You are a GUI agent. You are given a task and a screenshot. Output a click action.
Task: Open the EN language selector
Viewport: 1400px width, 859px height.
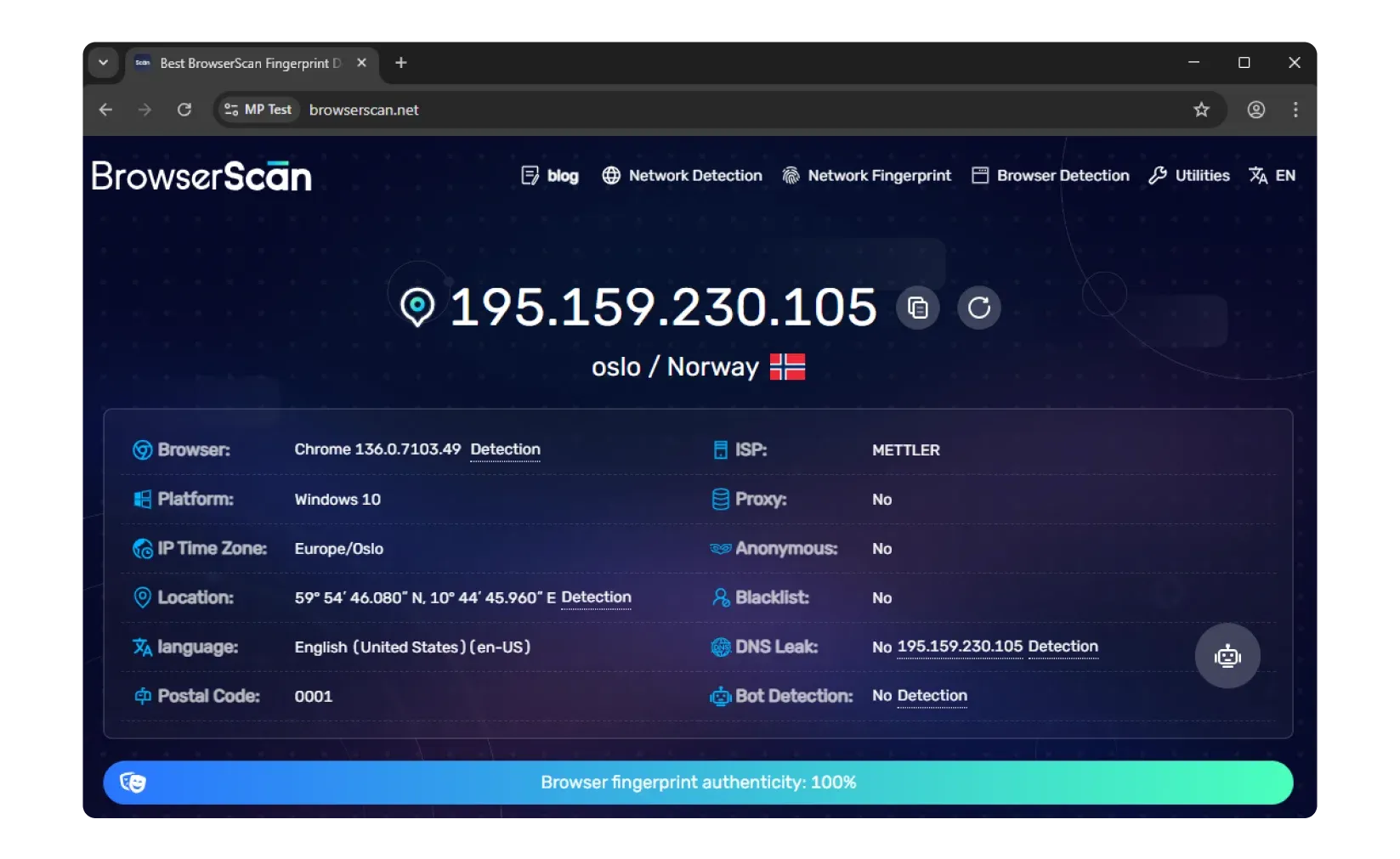(x=1272, y=176)
